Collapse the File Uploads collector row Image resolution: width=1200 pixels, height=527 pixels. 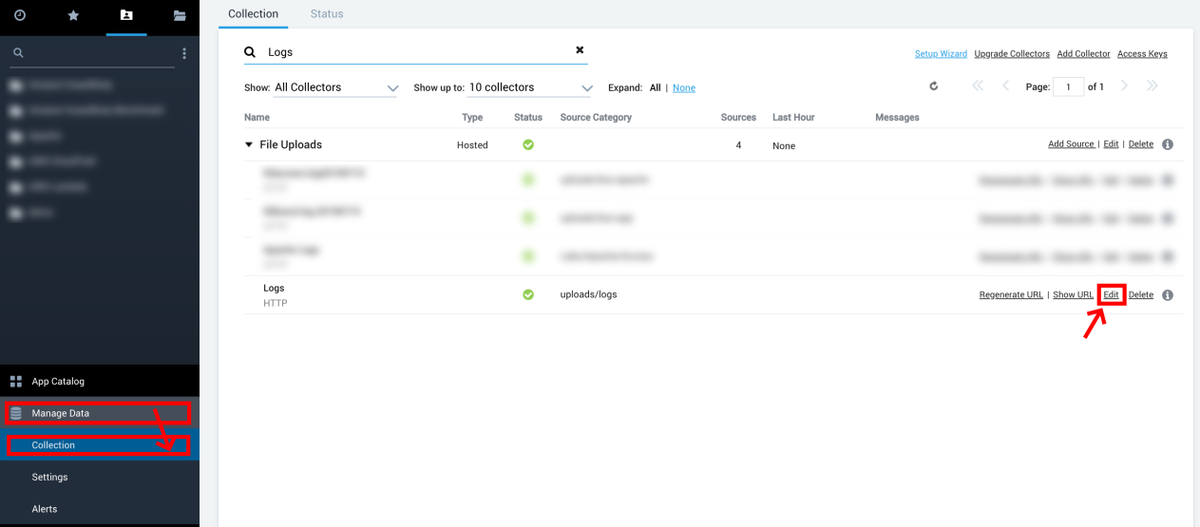point(249,145)
